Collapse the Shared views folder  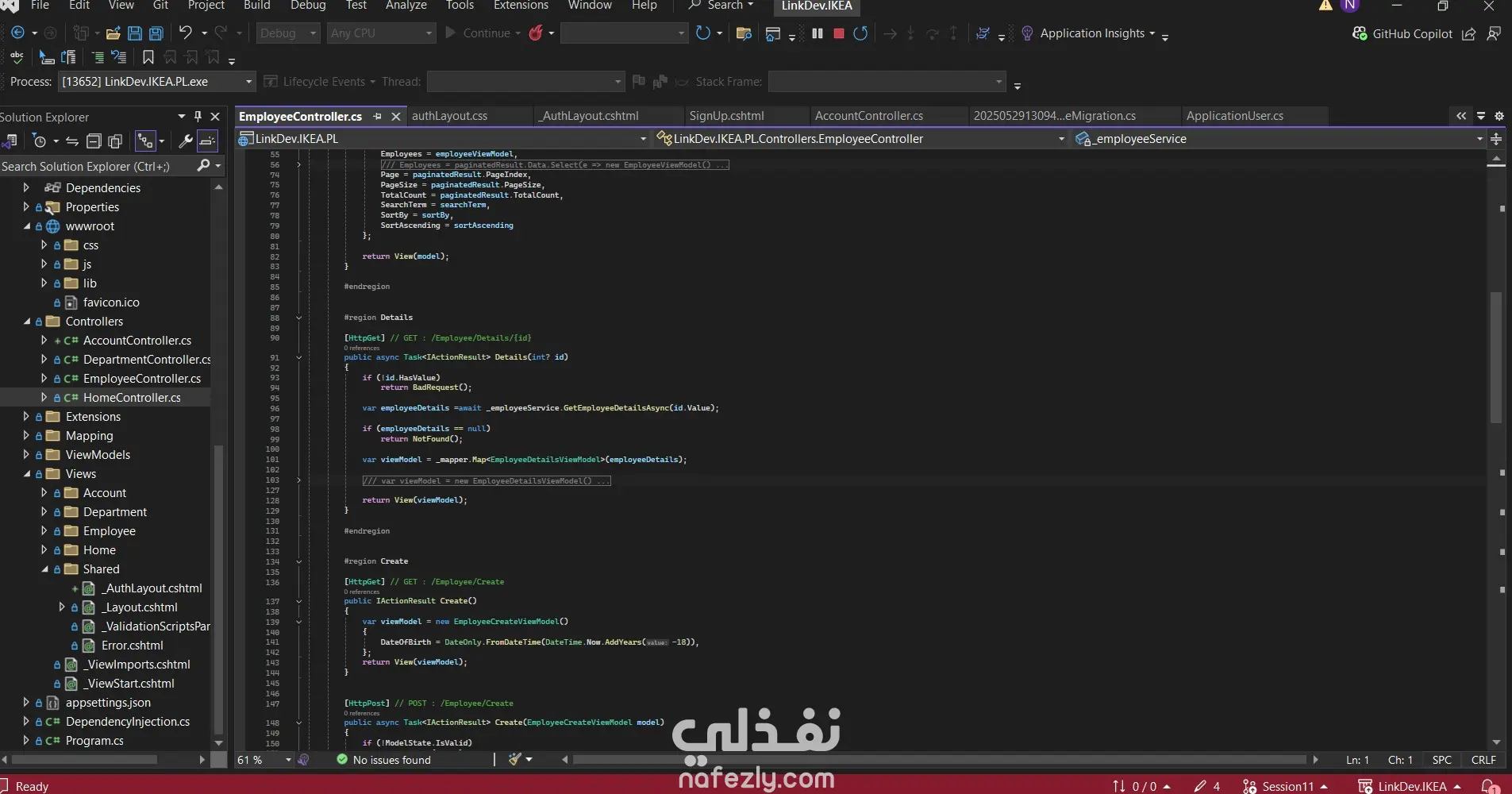(x=44, y=569)
